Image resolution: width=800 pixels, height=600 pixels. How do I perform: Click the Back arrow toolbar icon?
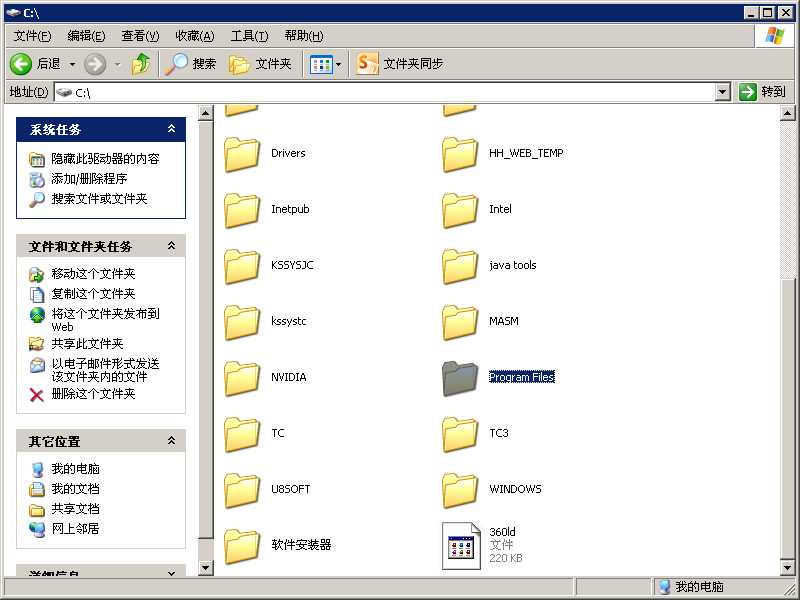point(21,64)
